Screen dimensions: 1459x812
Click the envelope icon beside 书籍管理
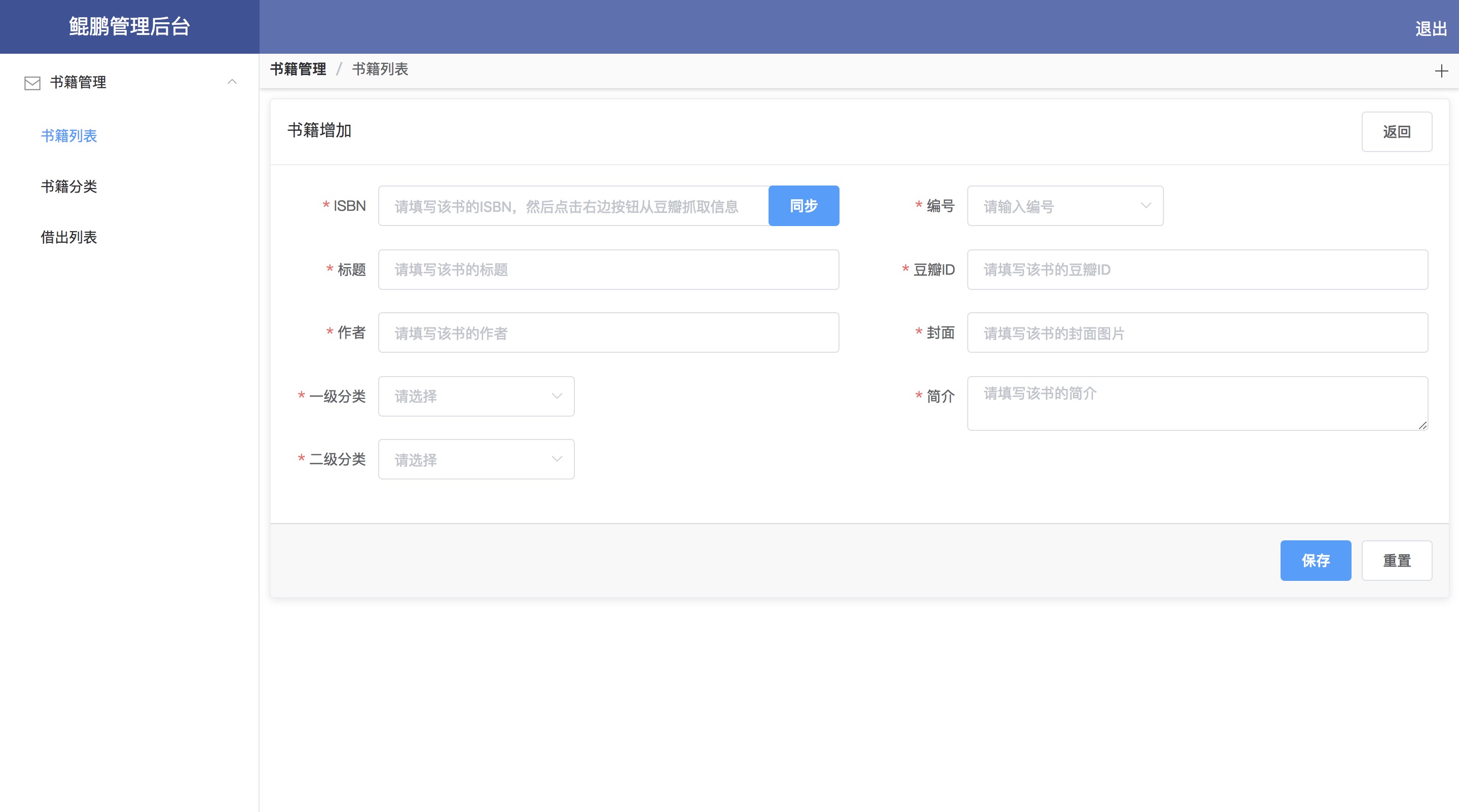(x=32, y=83)
